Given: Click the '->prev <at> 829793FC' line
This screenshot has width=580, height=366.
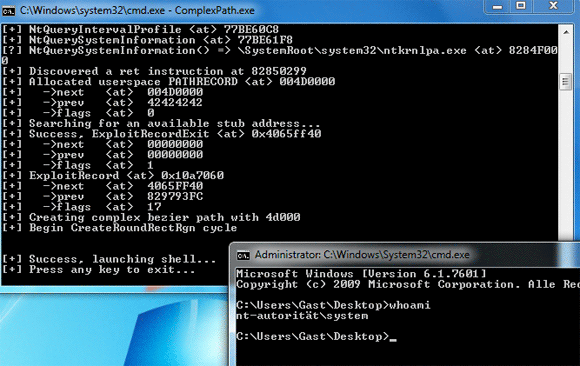Looking at the screenshot, I should pos(102,196).
